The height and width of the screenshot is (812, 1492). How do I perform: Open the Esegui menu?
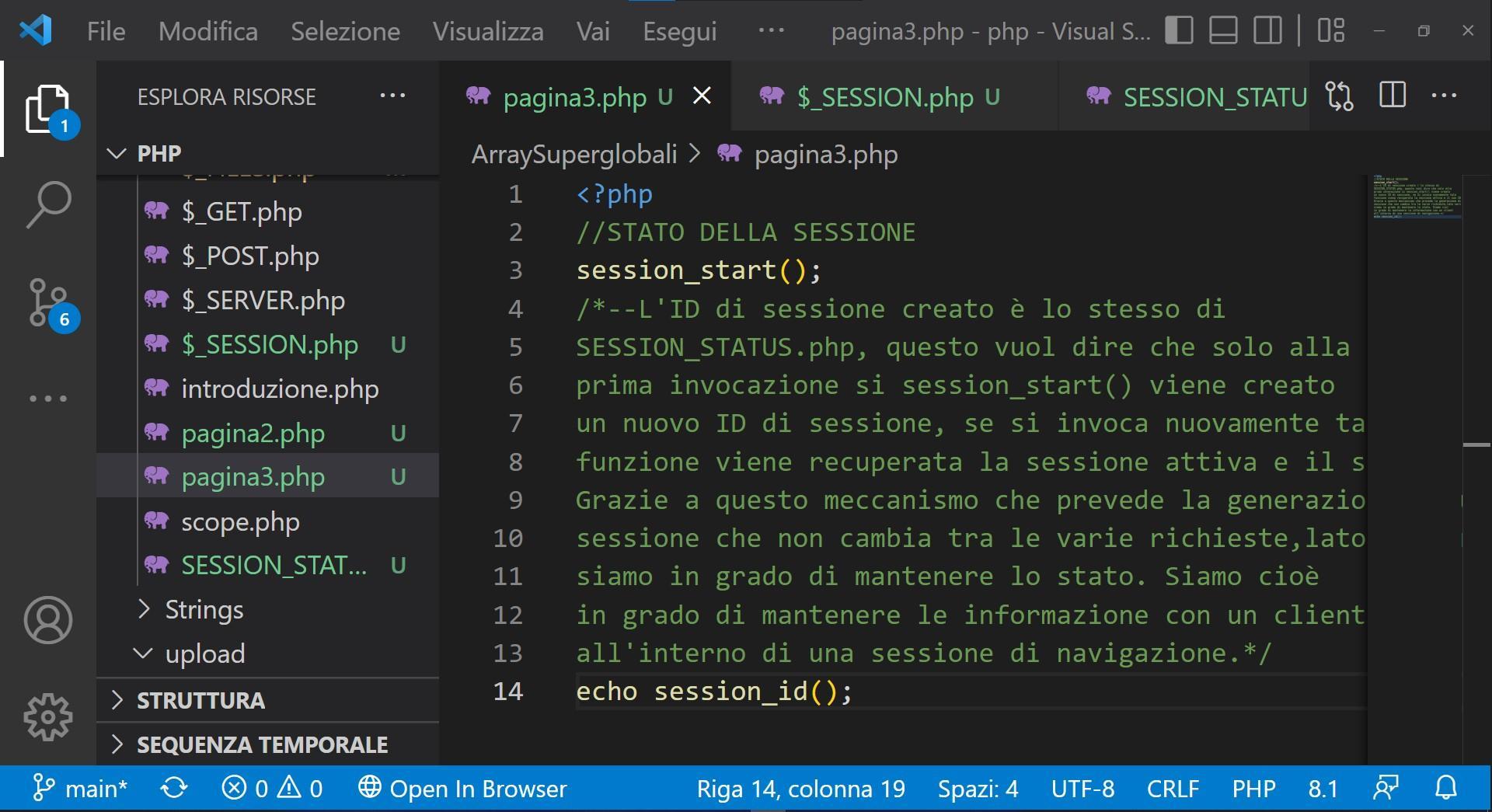(x=680, y=31)
